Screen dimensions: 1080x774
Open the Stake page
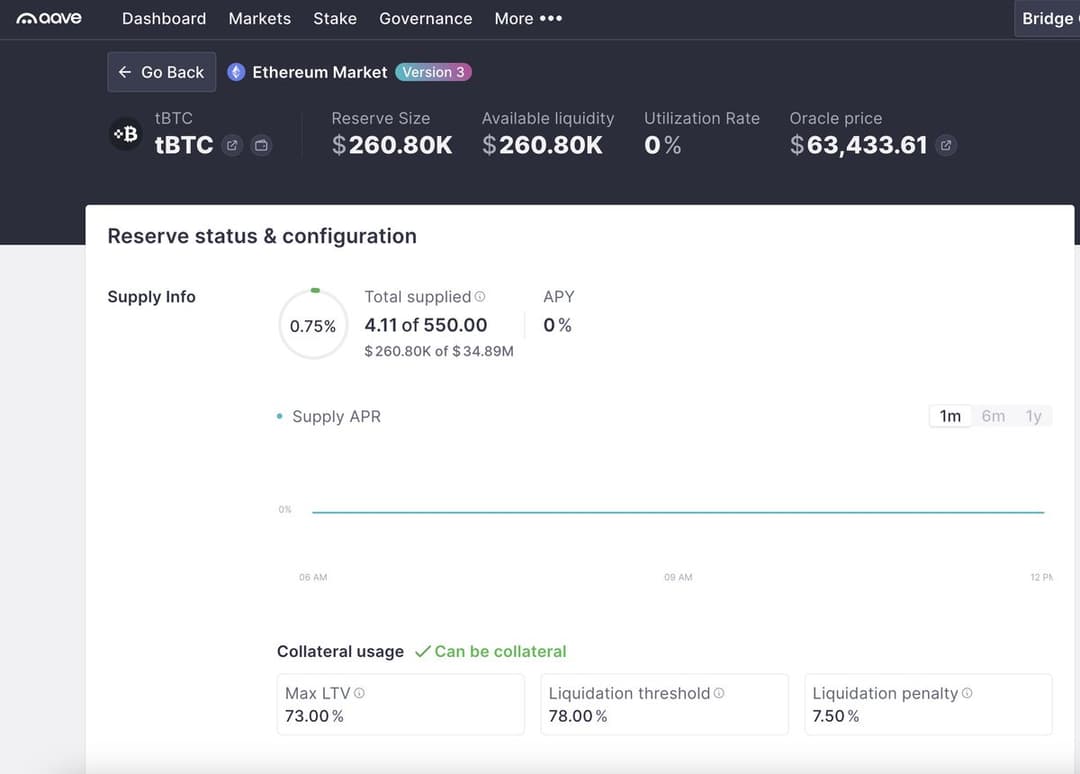click(335, 19)
